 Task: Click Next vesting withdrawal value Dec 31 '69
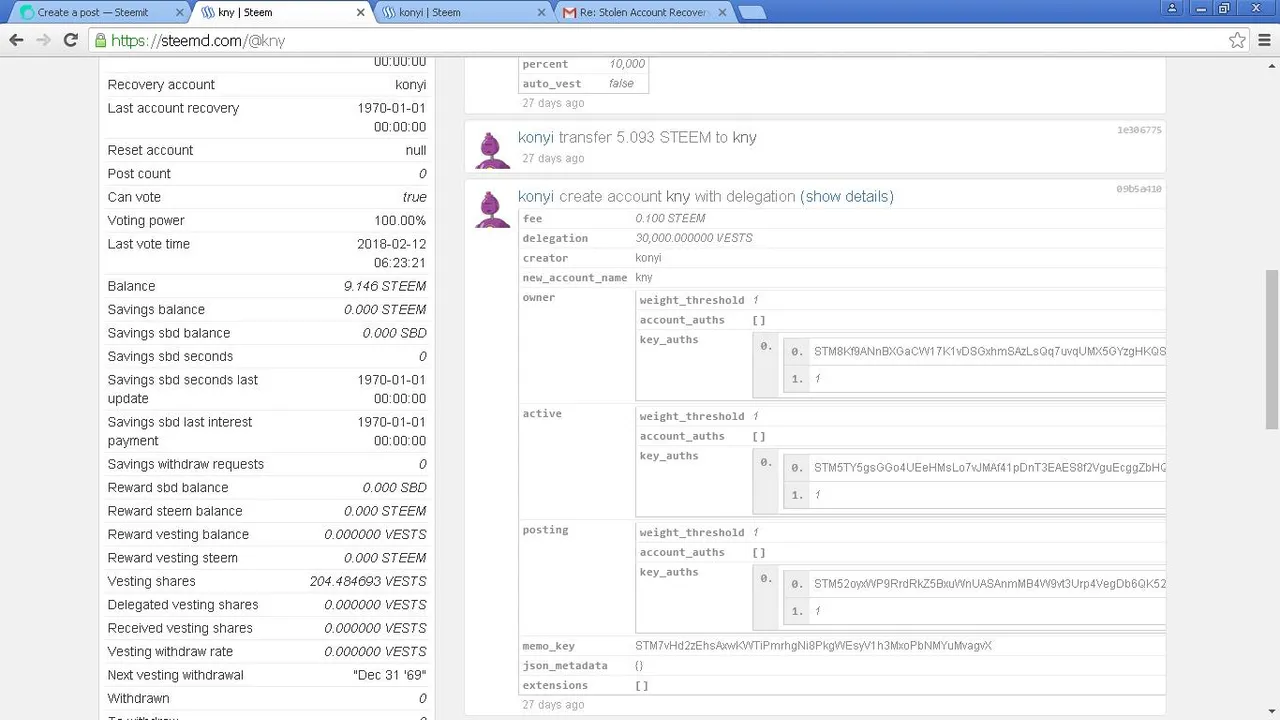(x=390, y=675)
